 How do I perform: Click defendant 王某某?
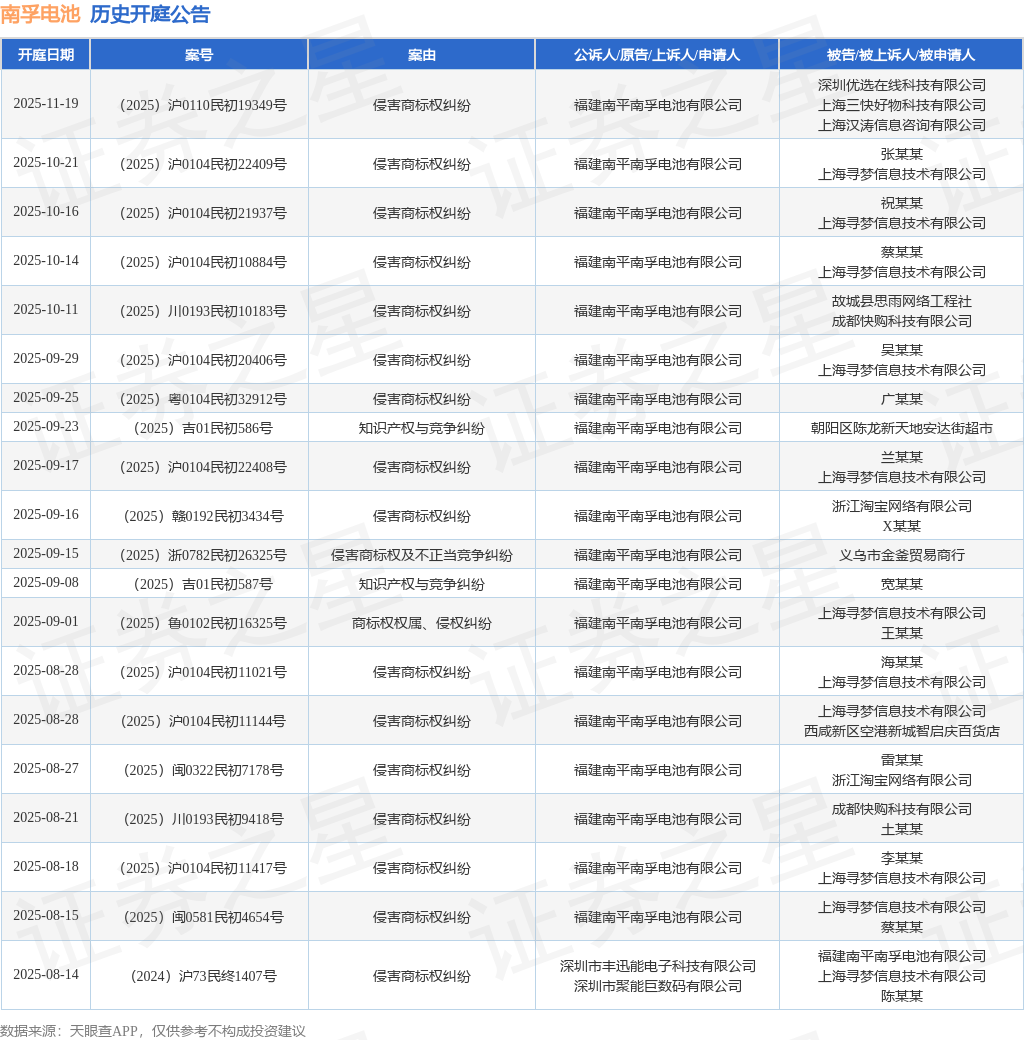tap(901, 633)
